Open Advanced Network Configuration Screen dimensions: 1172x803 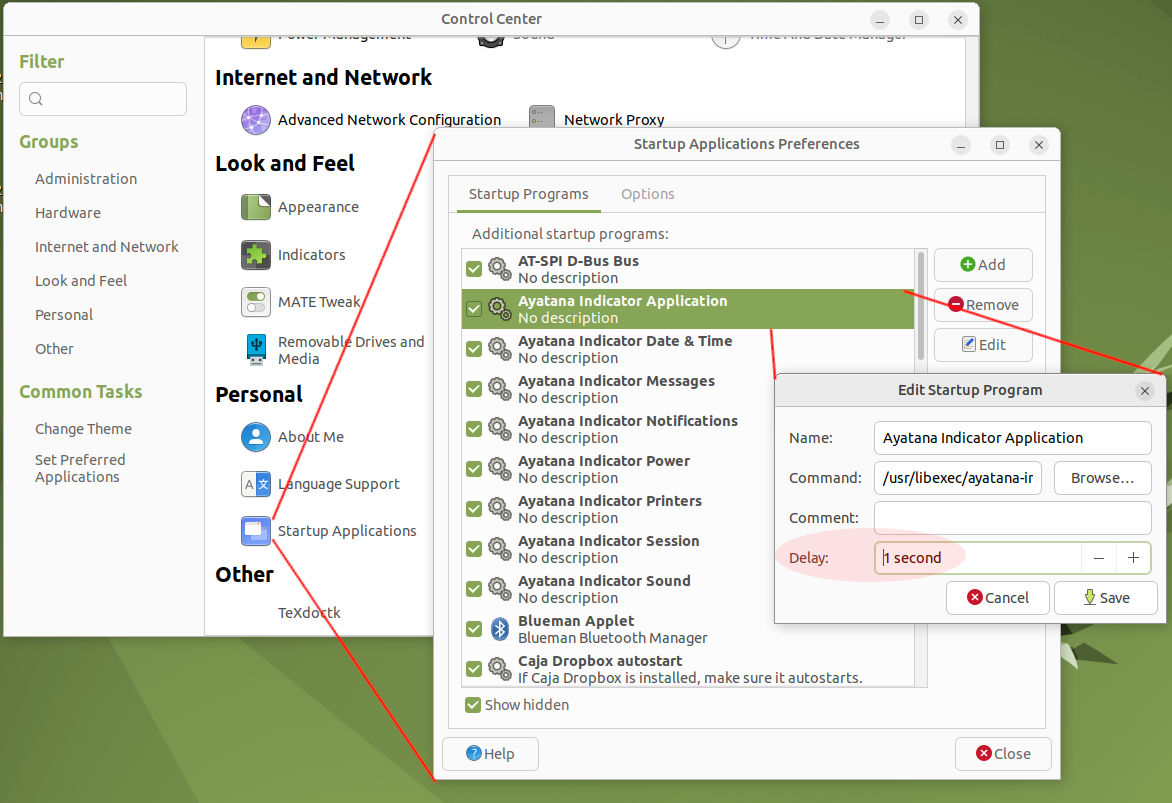coord(256,119)
